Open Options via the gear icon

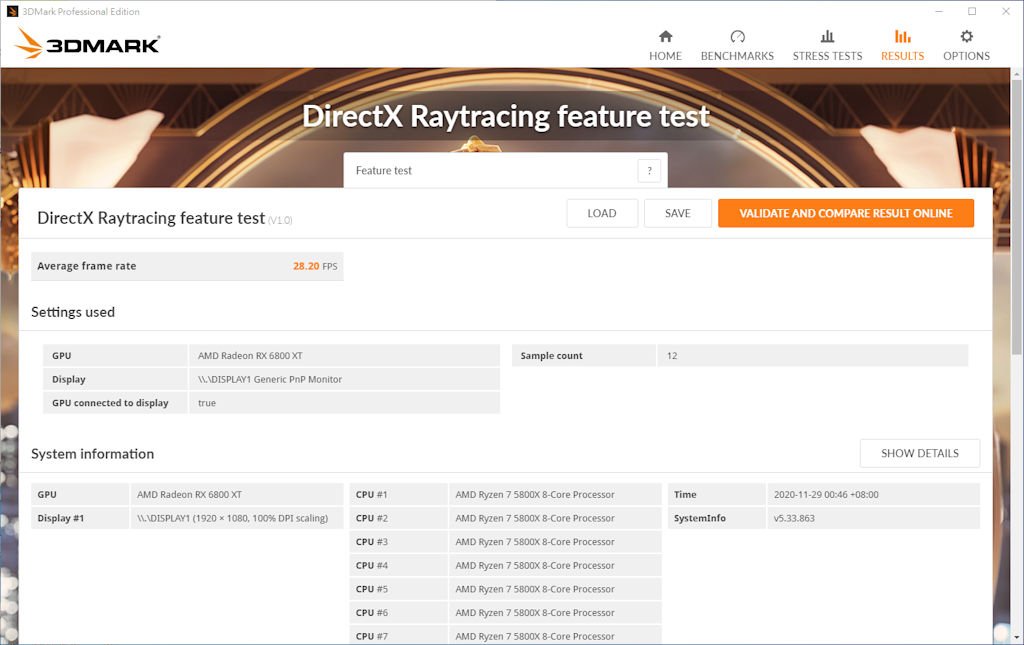[967, 36]
